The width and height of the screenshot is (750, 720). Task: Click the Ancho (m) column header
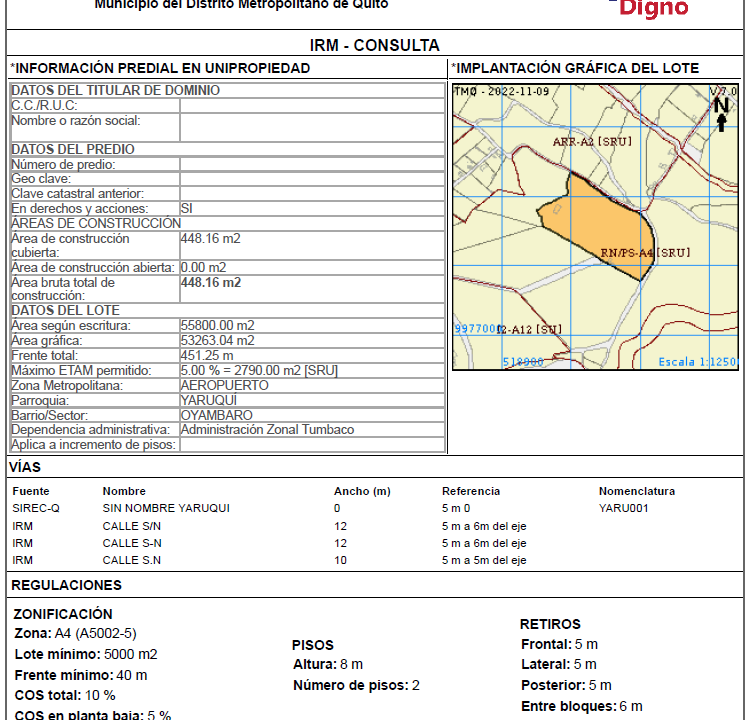pyautogui.click(x=362, y=491)
